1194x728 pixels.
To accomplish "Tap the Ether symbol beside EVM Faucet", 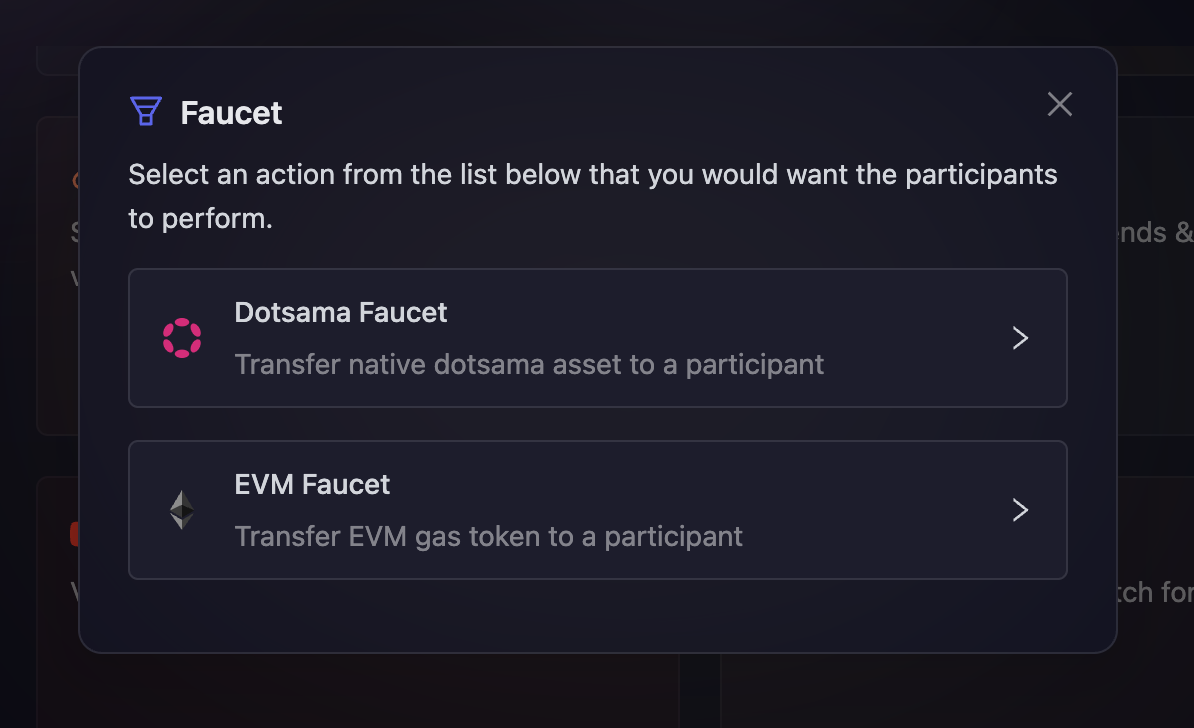I will point(182,510).
